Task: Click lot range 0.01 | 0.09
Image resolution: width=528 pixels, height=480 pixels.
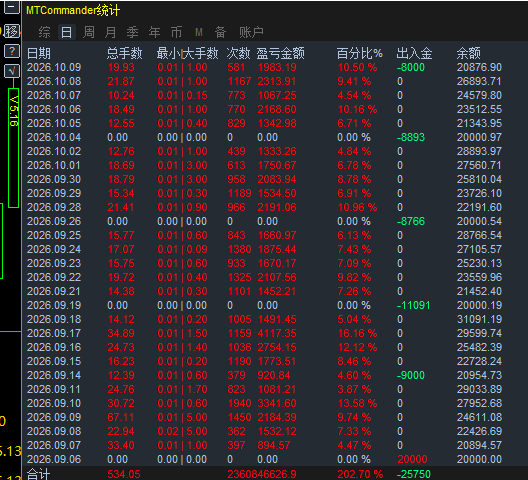Action: pyautogui.click(x=182, y=249)
